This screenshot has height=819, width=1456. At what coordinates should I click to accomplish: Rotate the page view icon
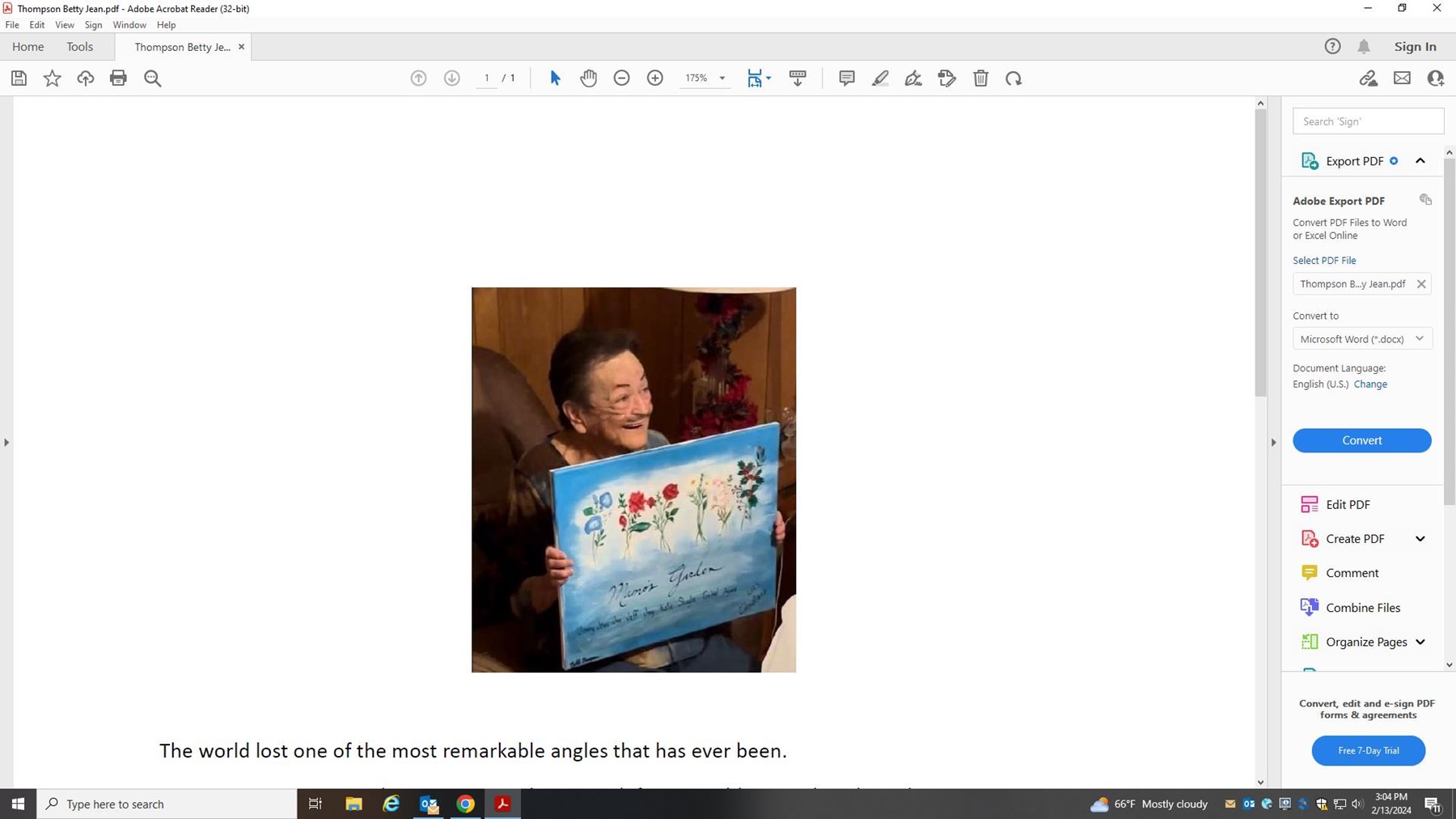tap(1014, 79)
